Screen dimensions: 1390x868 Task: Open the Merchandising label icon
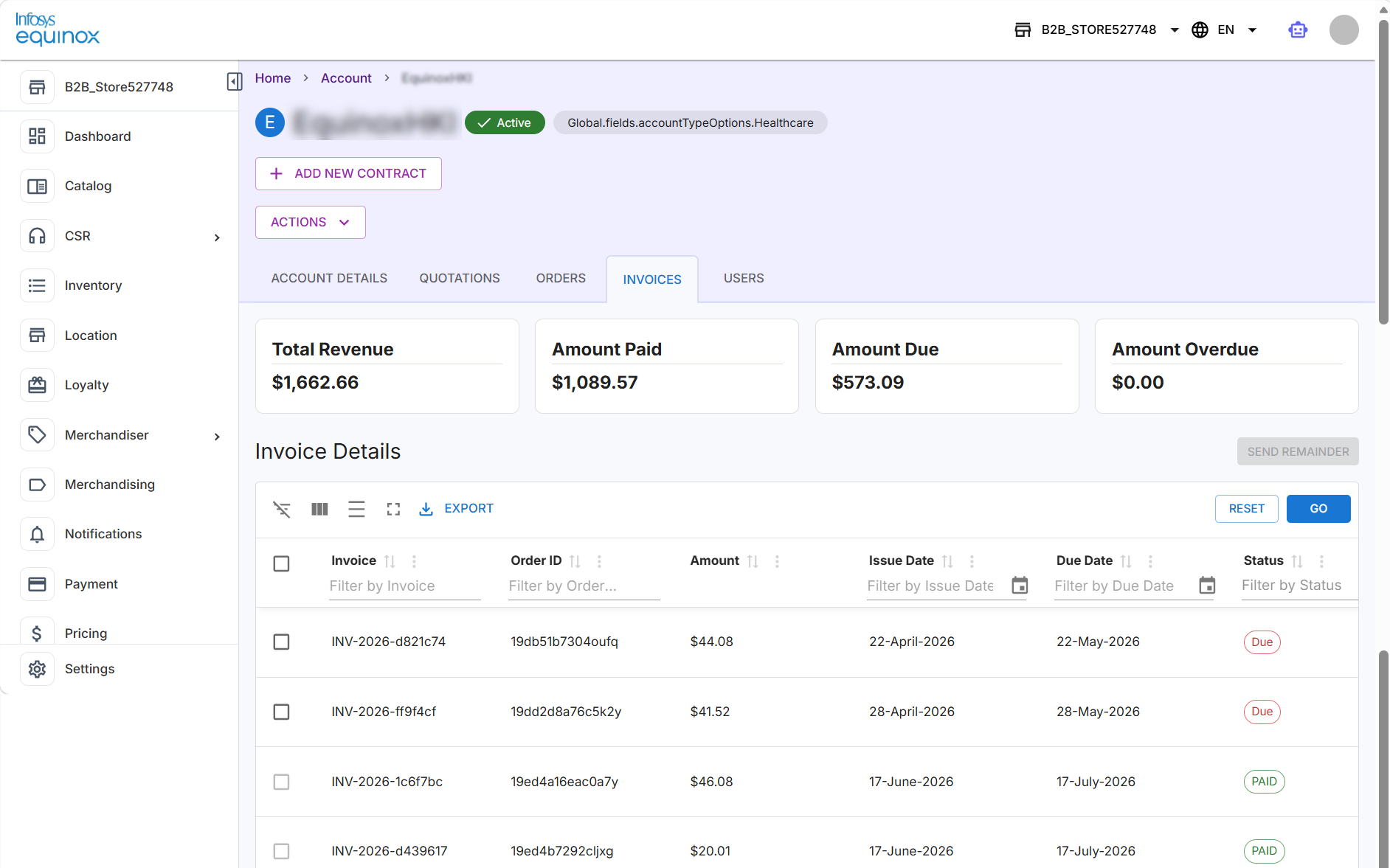37,485
